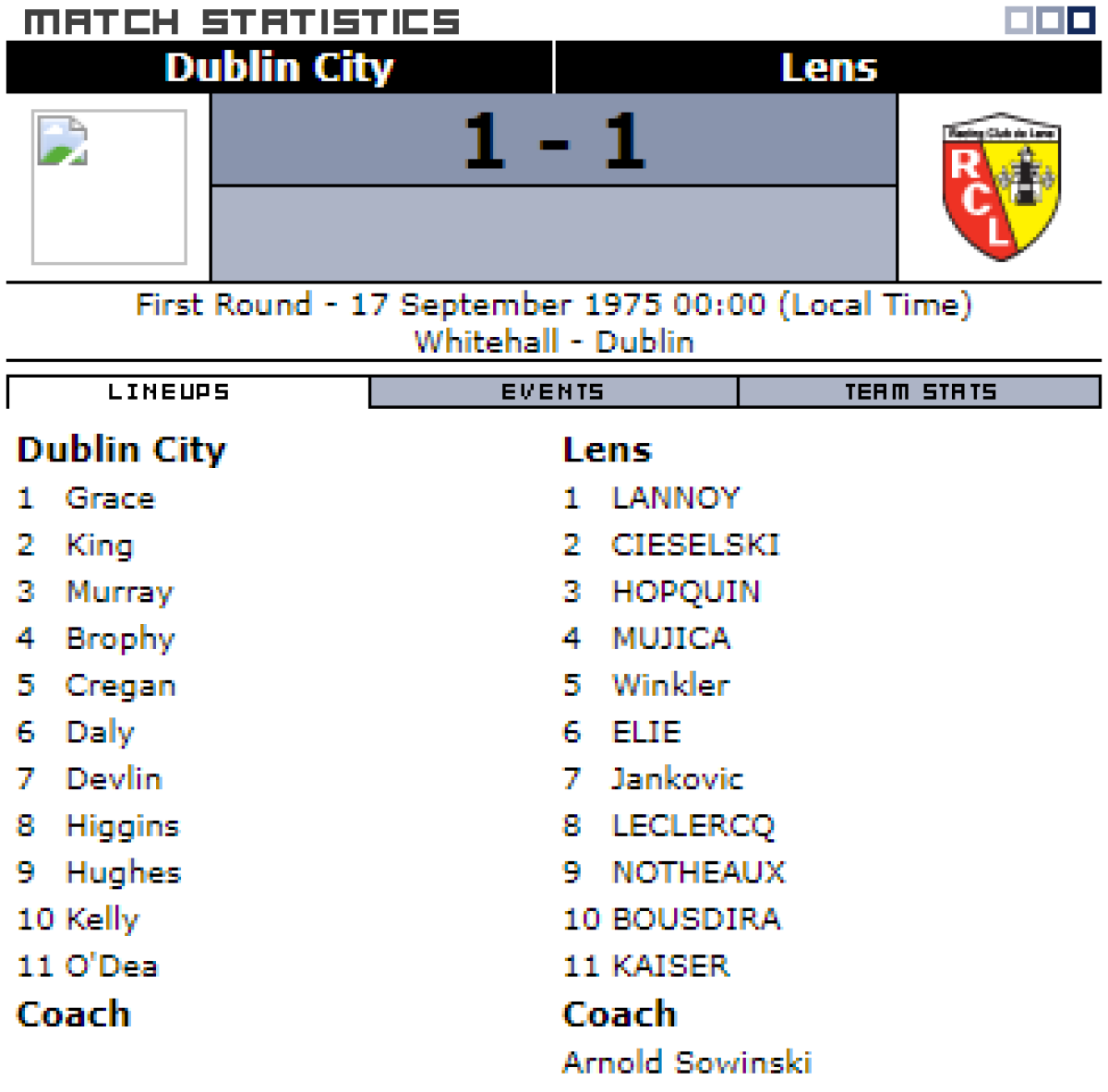
Task: Click player O'Dea in Dublin lineup
Action: 112,966
